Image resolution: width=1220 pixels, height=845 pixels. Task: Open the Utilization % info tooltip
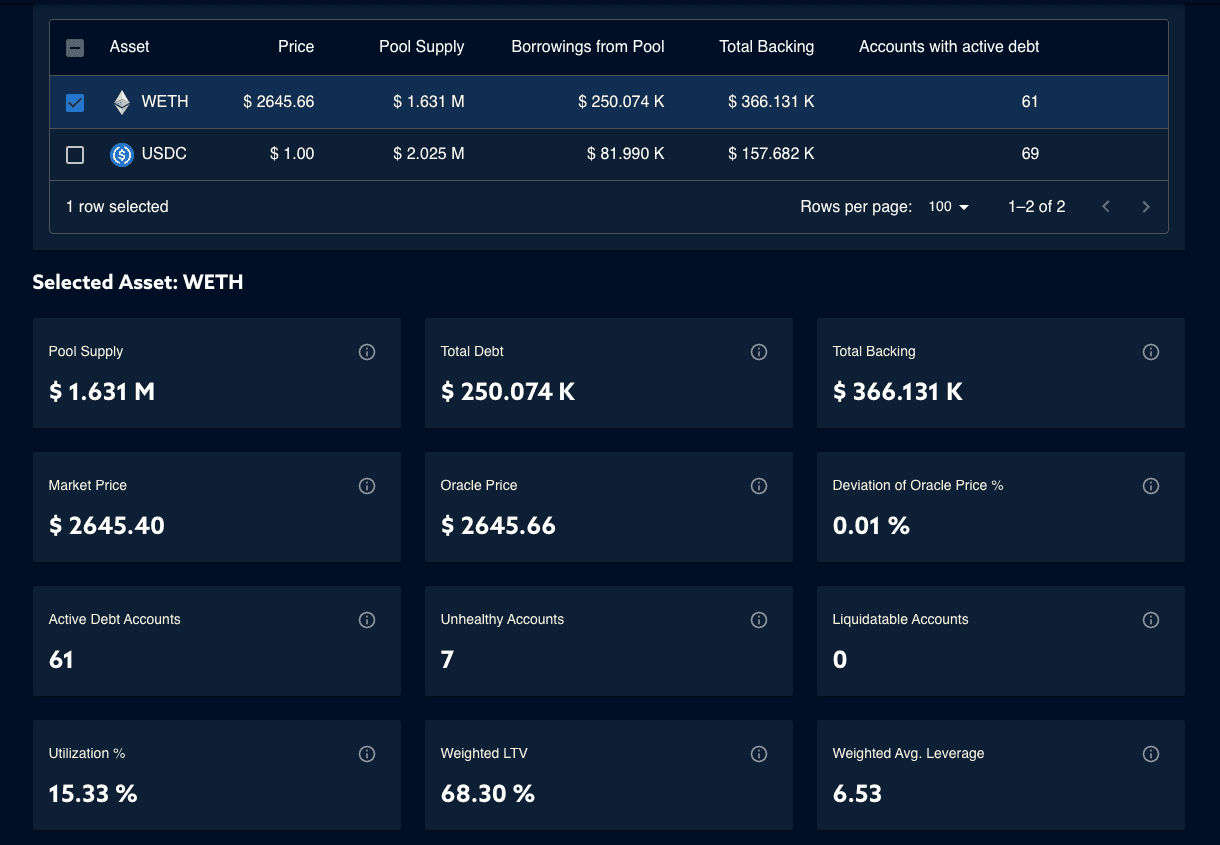coord(367,754)
